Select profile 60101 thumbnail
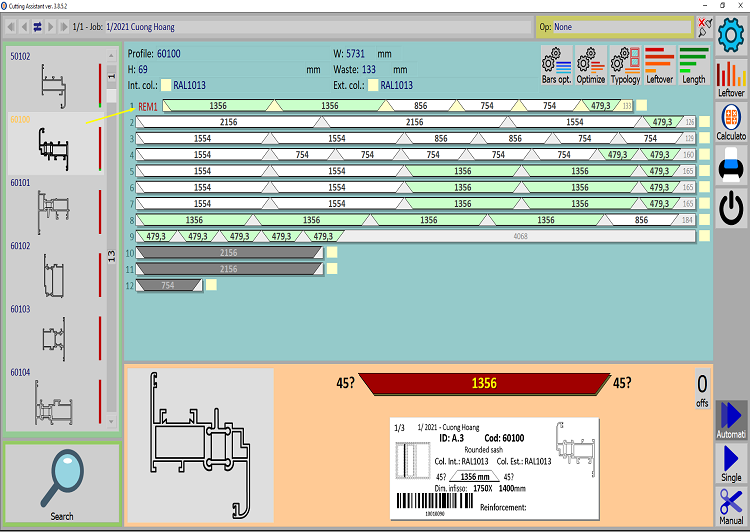Image resolution: width=750 pixels, height=532 pixels. click(55, 206)
